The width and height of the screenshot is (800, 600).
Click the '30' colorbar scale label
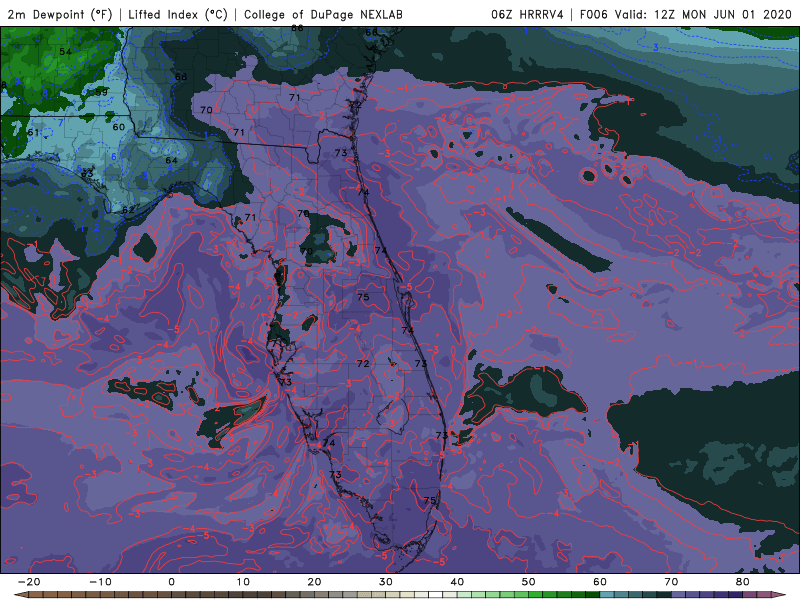point(386,582)
